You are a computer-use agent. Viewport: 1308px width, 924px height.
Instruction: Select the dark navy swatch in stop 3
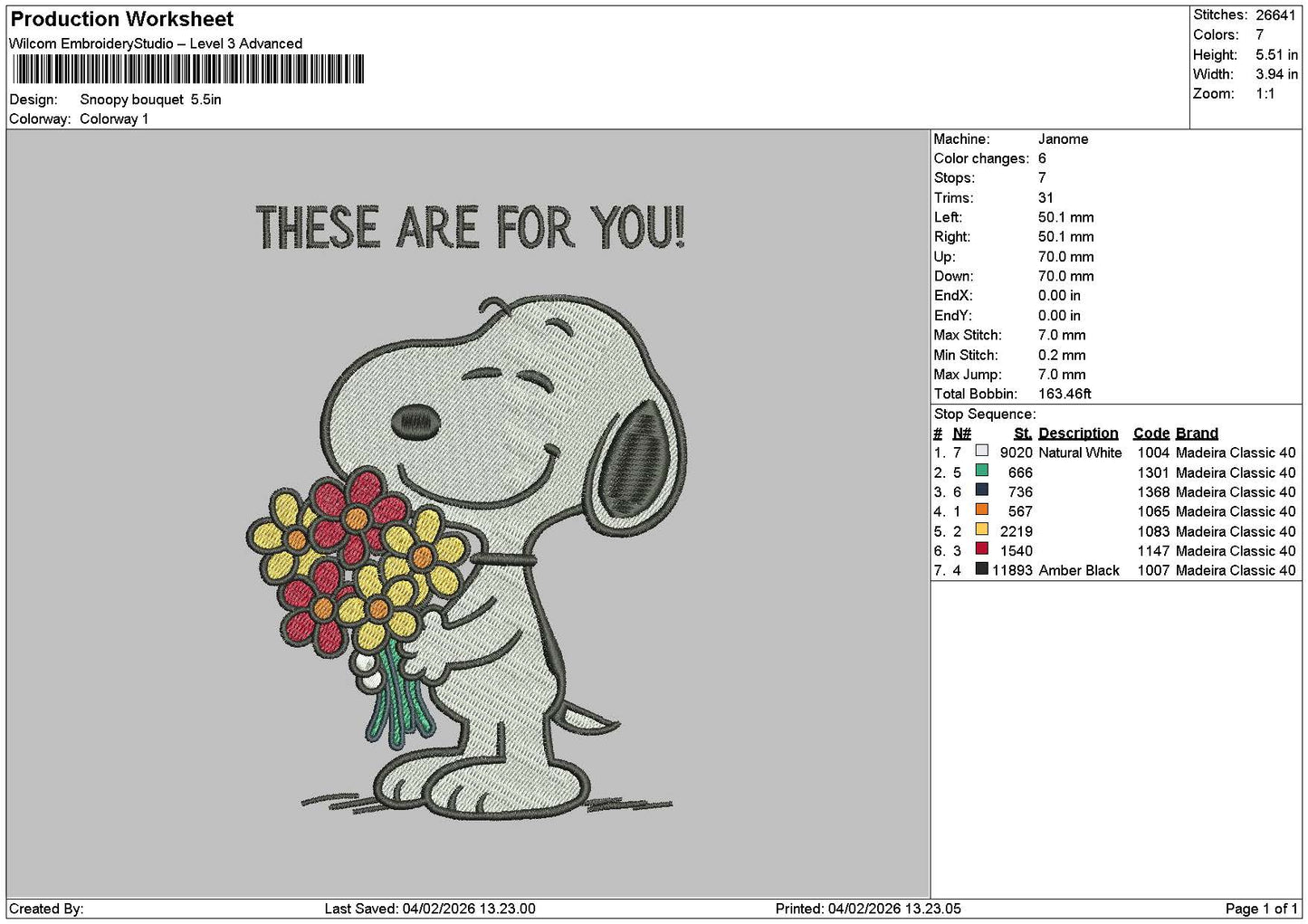tap(981, 490)
